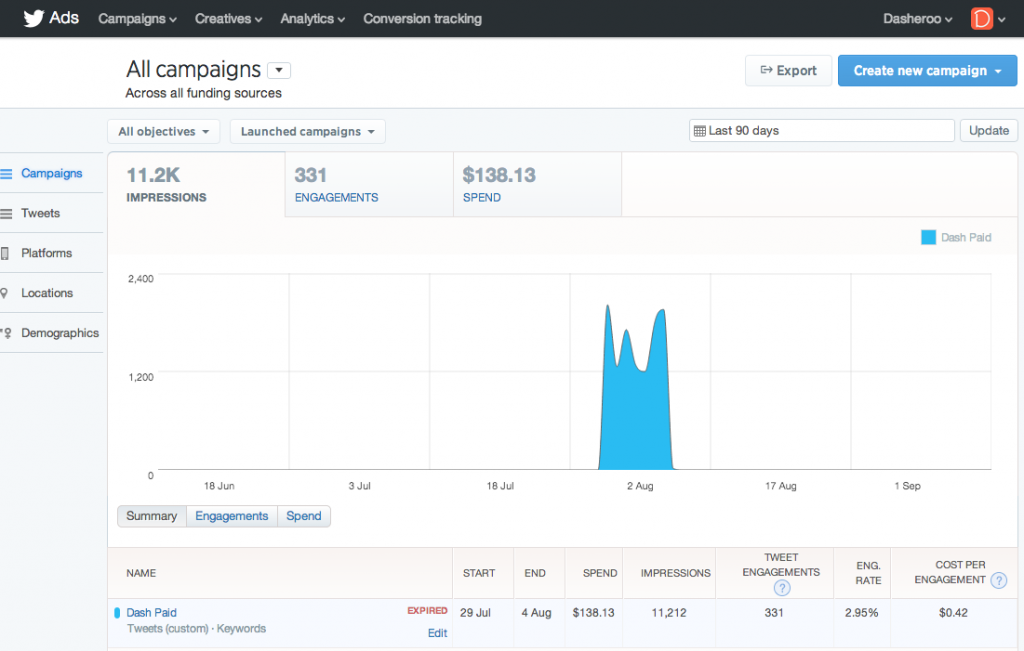The height and width of the screenshot is (651, 1024).
Task: Expand the Launched campaigns filter dropdown
Action: (x=307, y=131)
